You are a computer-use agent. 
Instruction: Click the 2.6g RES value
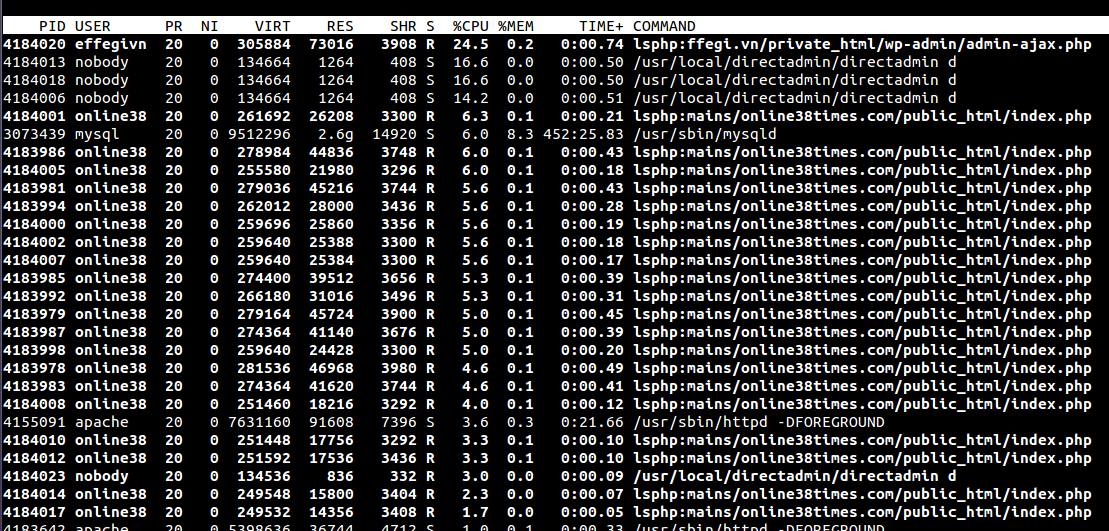coord(335,134)
